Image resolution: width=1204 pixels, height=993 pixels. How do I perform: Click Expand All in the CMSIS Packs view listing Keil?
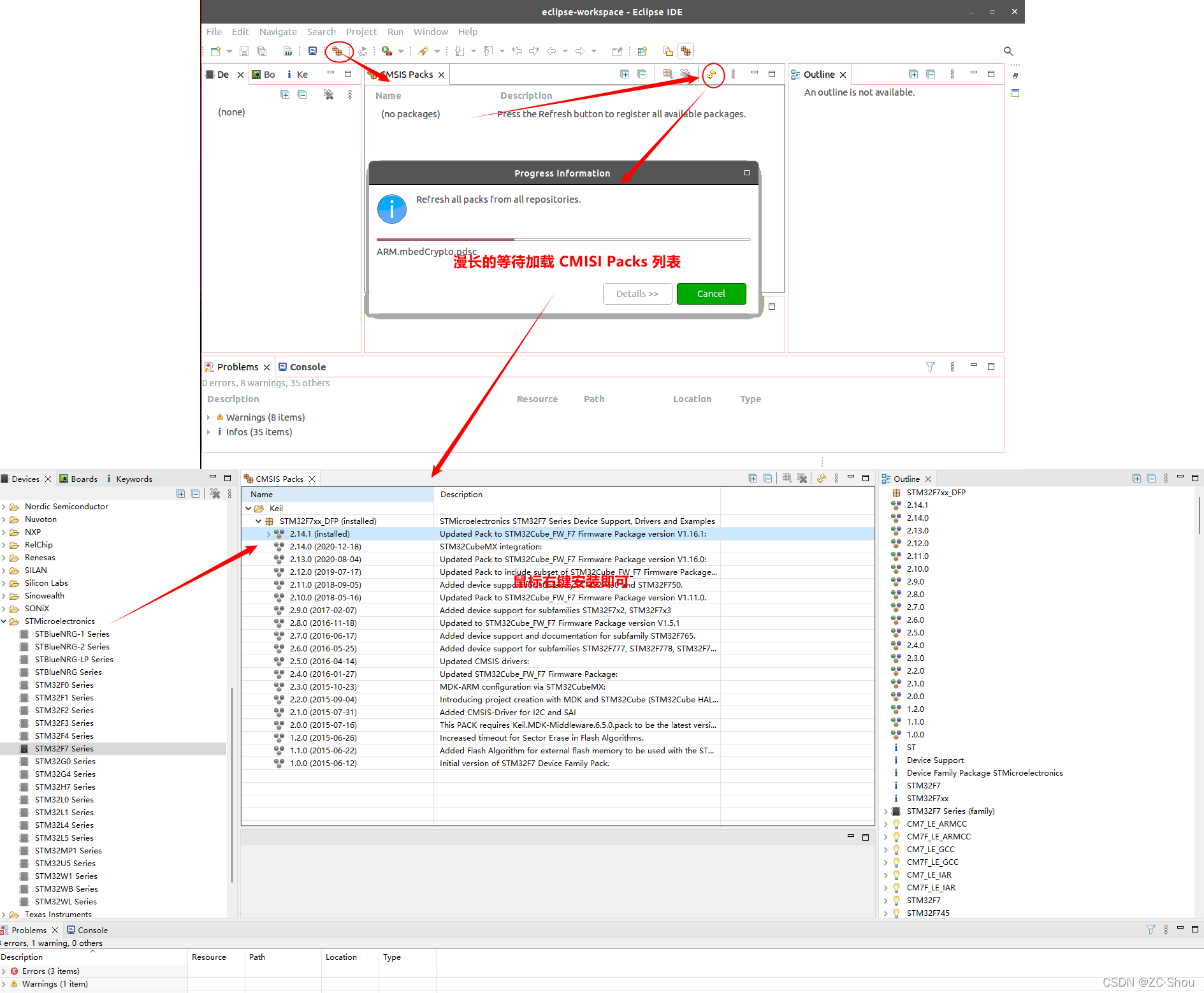[x=753, y=478]
